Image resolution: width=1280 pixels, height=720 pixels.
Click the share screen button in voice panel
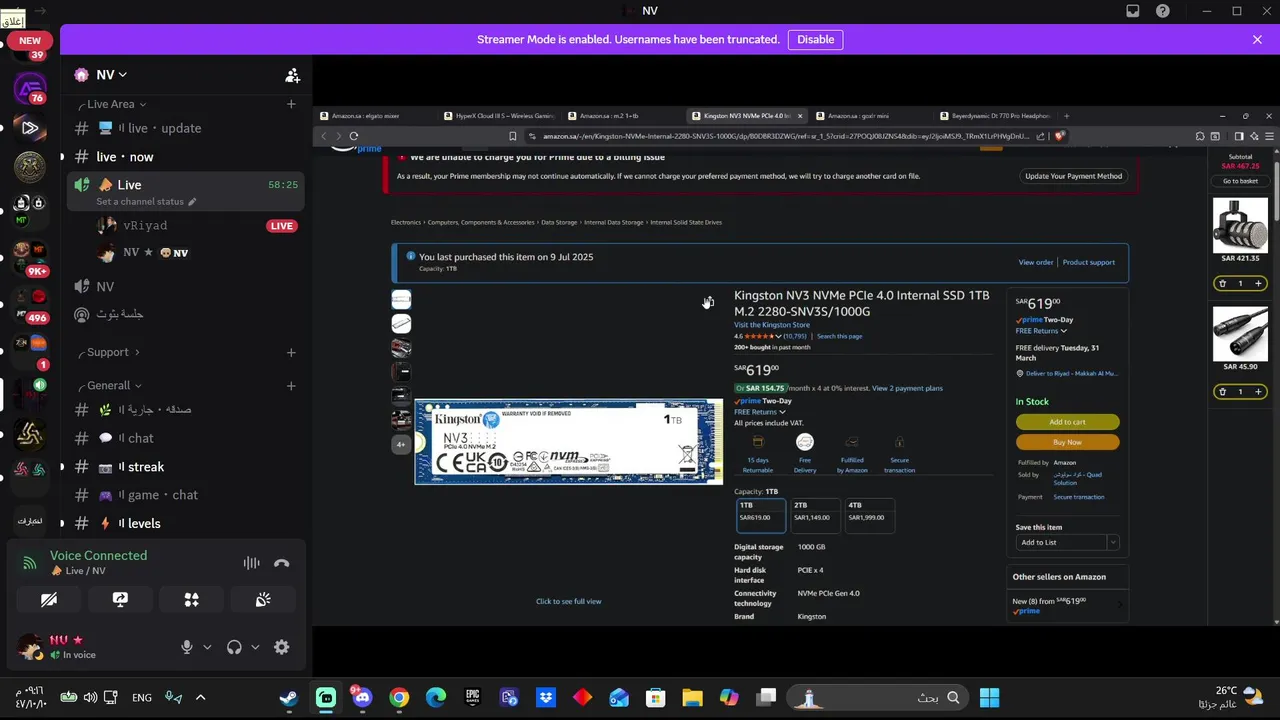click(x=120, y=599)
